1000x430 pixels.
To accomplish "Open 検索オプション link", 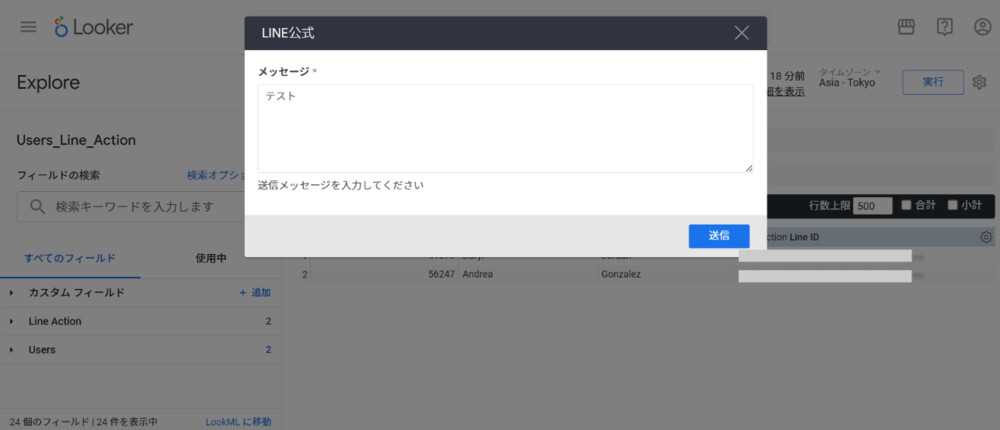I will [x=217, y=175].
